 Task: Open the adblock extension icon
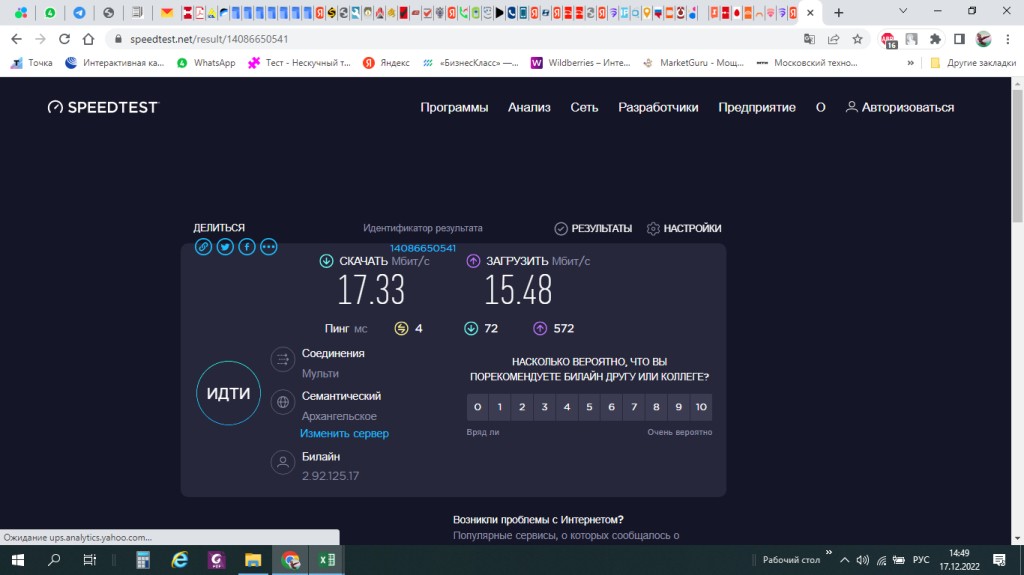click(x=888, y=40)
